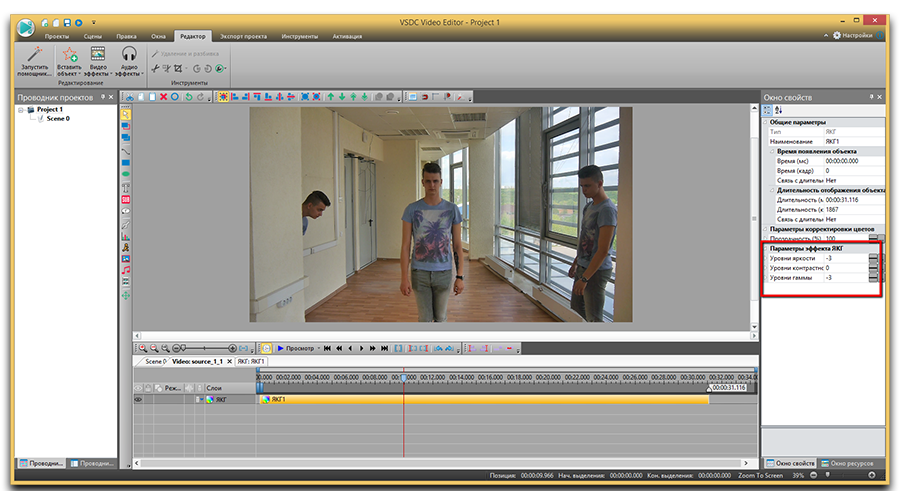This screenshot has width=900, height=491.
Task: Select the ЯКГ1 clip on timeline
Action: click(x=484, y=400)
